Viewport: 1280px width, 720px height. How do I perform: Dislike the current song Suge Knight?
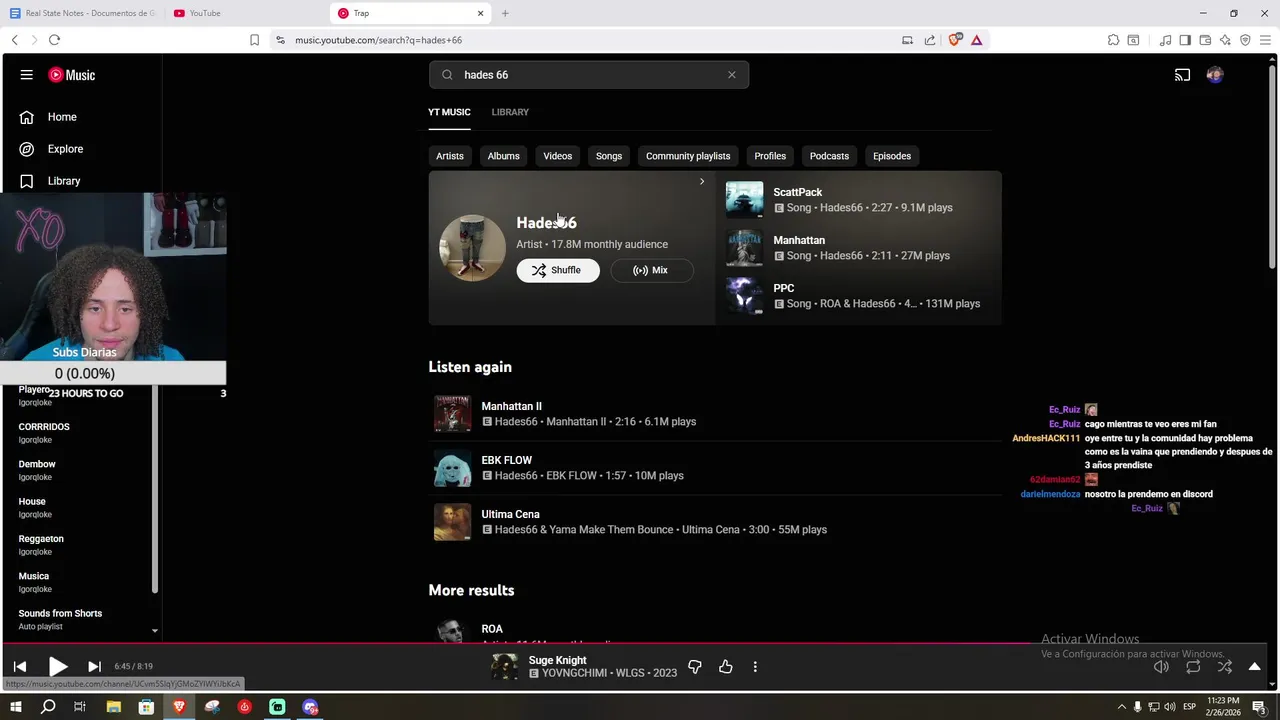695,666
